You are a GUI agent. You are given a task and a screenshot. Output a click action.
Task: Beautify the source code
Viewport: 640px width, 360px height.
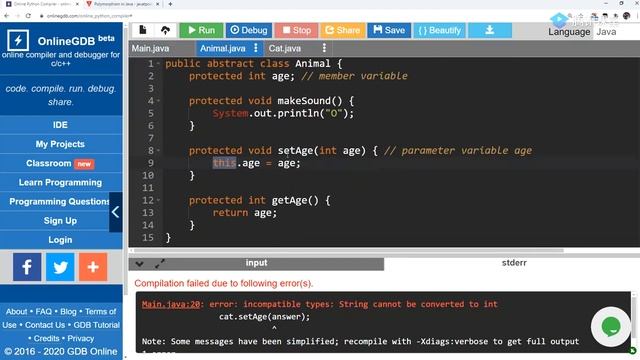coord(439,30)
